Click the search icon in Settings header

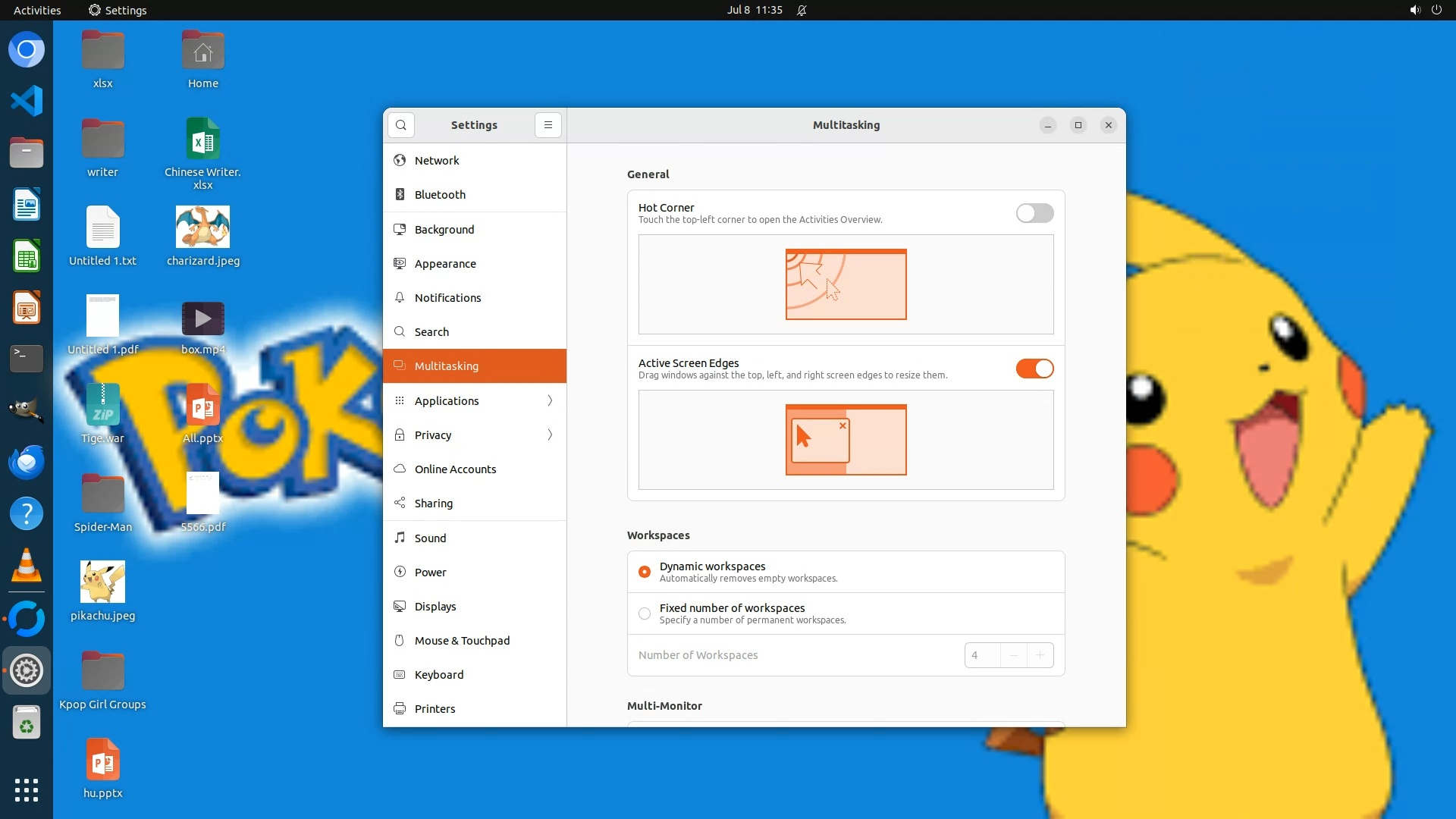pyautogui.click(x=401, y=125)
